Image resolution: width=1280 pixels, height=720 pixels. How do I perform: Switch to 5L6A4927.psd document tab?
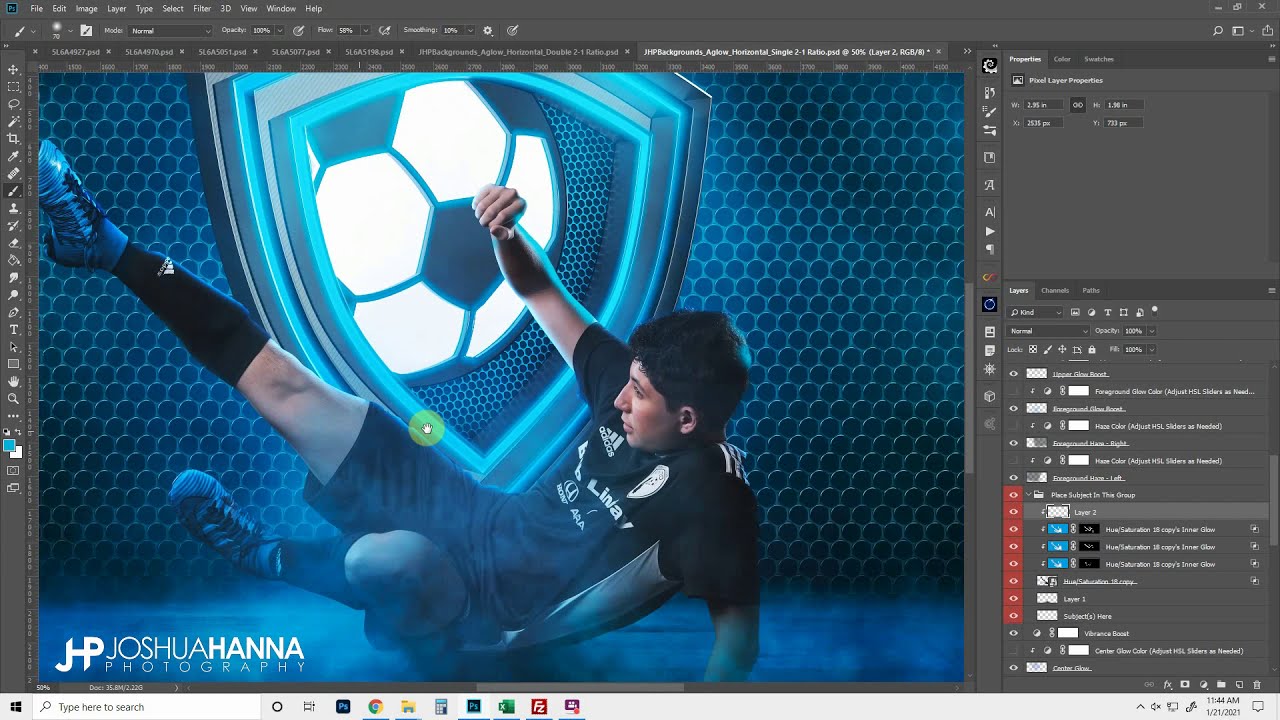point(76,51)
